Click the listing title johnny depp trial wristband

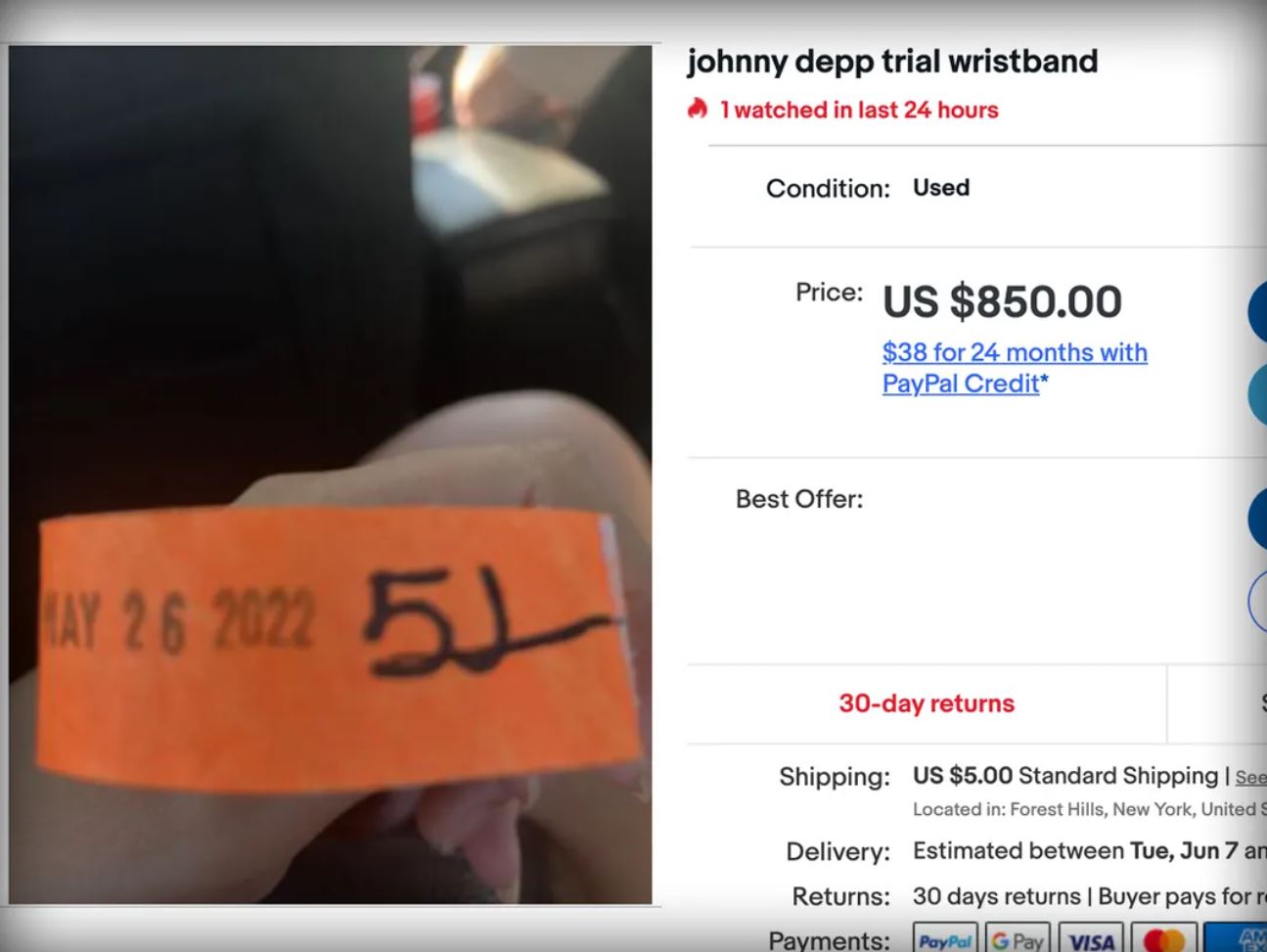click(892, 62)
